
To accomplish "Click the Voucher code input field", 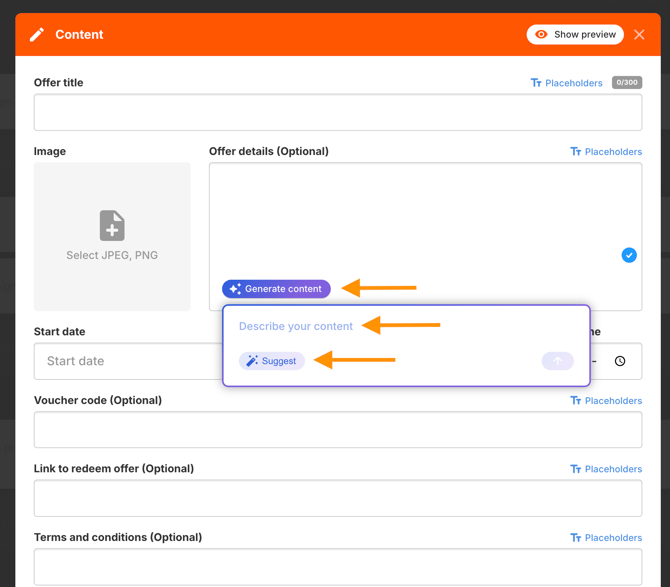I will click(337, 430).
